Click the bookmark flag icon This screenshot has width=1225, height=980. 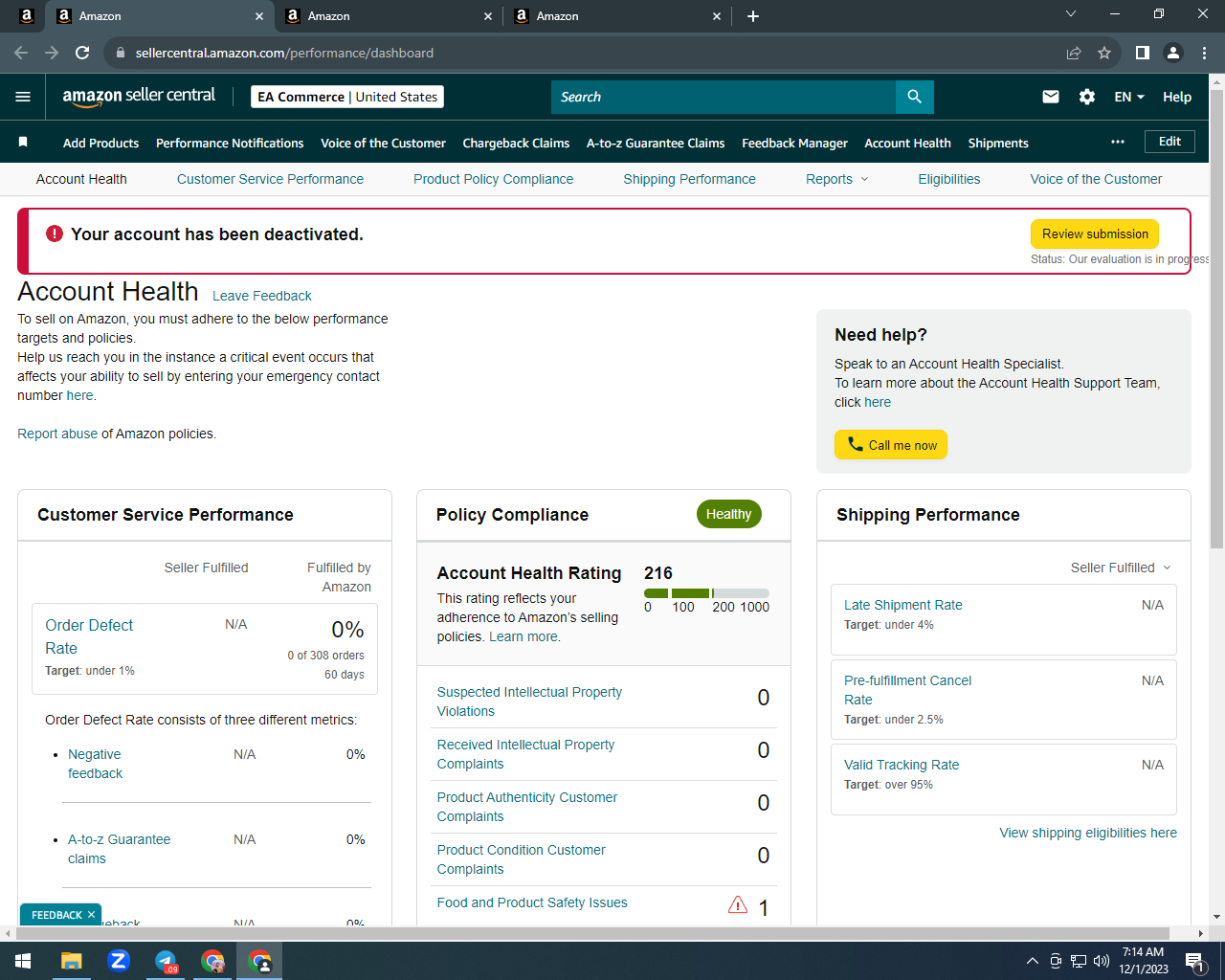[23, 142]
